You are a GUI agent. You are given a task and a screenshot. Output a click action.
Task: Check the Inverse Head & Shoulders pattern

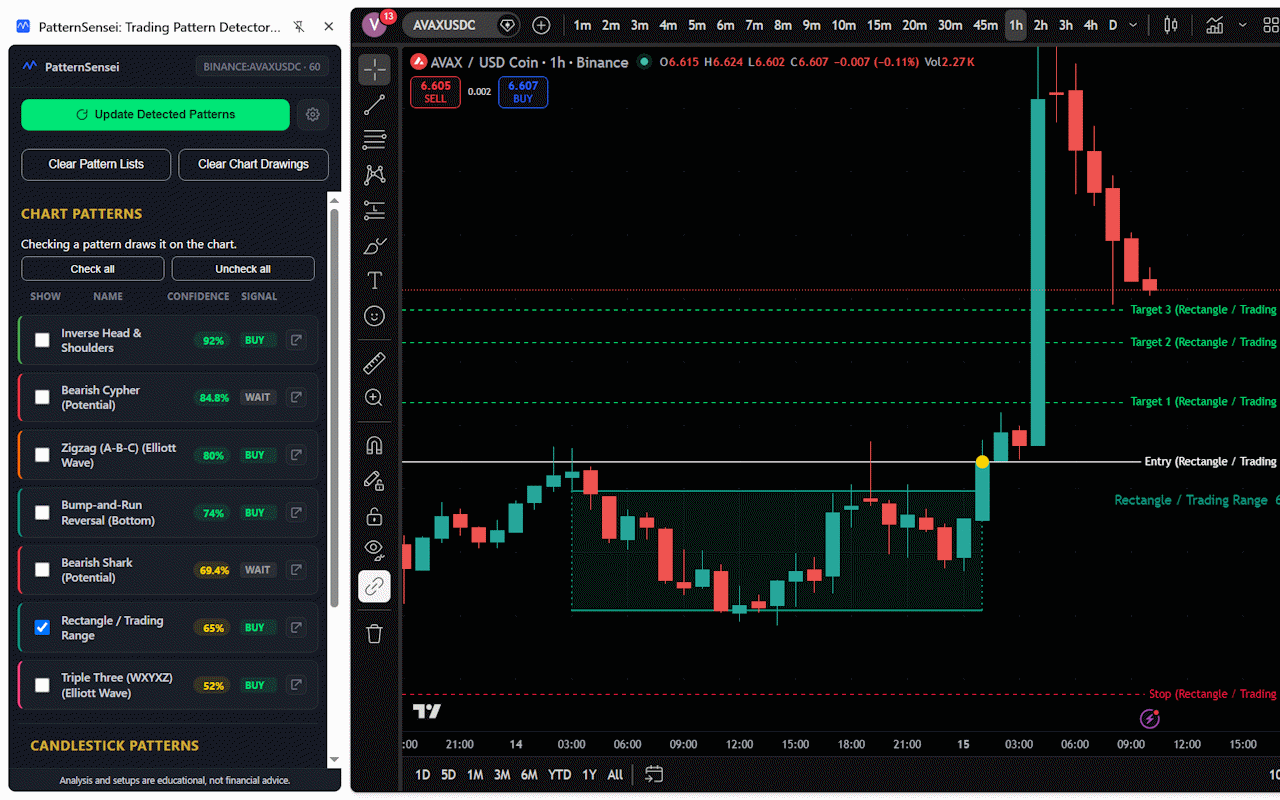coord(42,340)
